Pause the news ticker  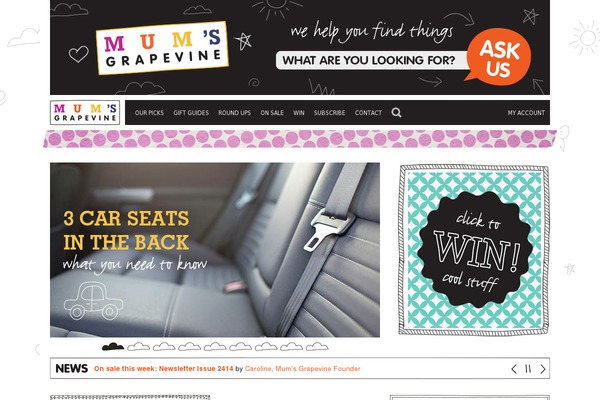(x=528, y=369)
